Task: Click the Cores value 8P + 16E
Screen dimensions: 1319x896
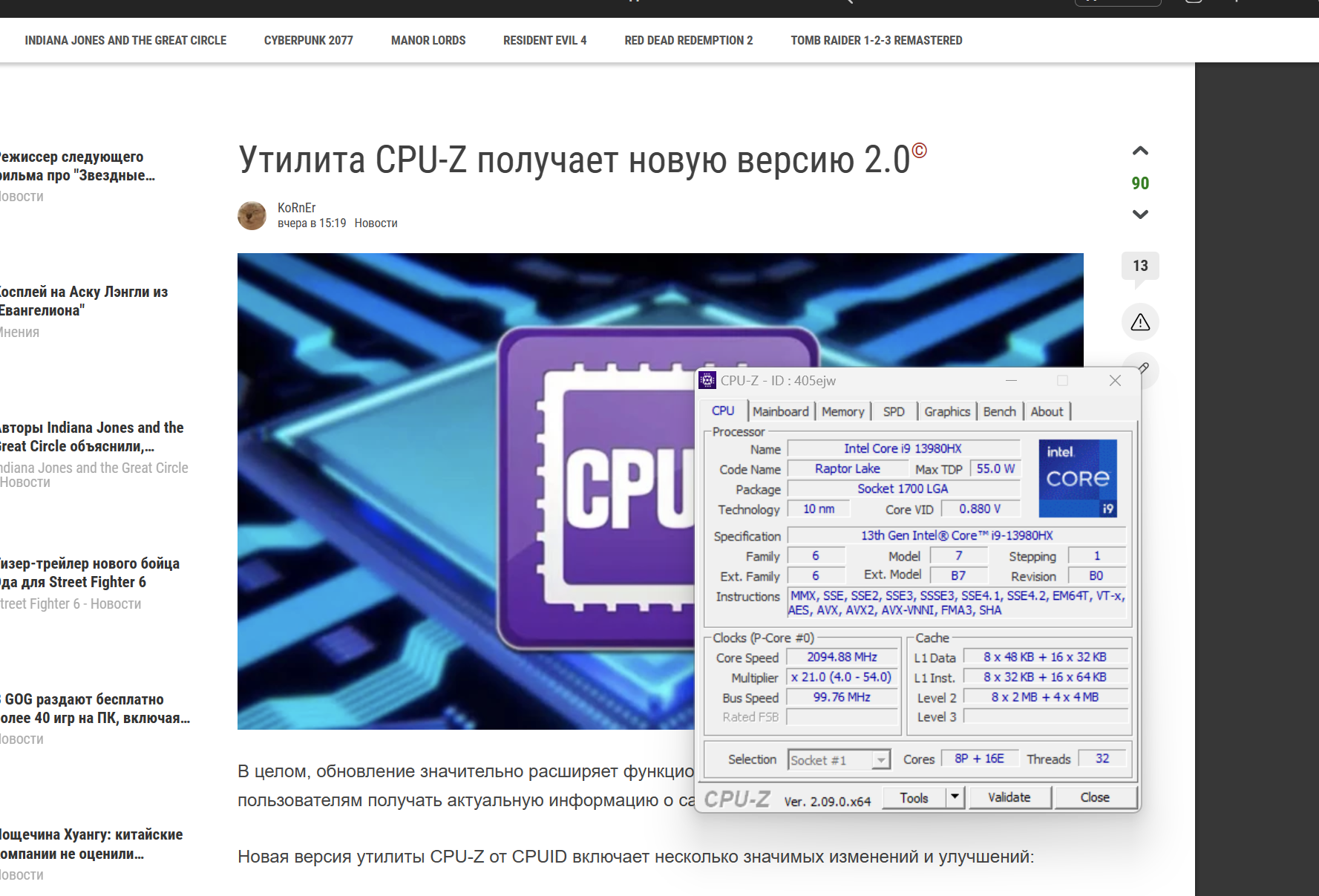Action: (x=980, y=759)
